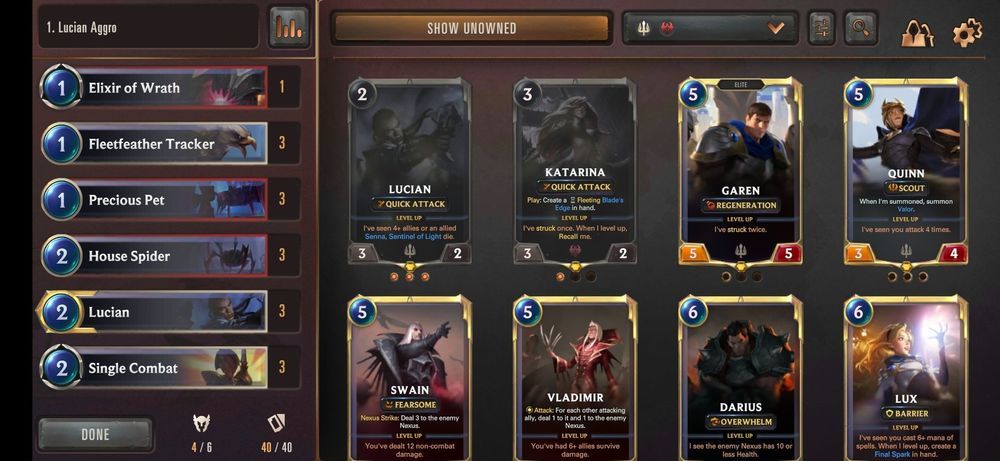Select the Garen champion card

740,171
